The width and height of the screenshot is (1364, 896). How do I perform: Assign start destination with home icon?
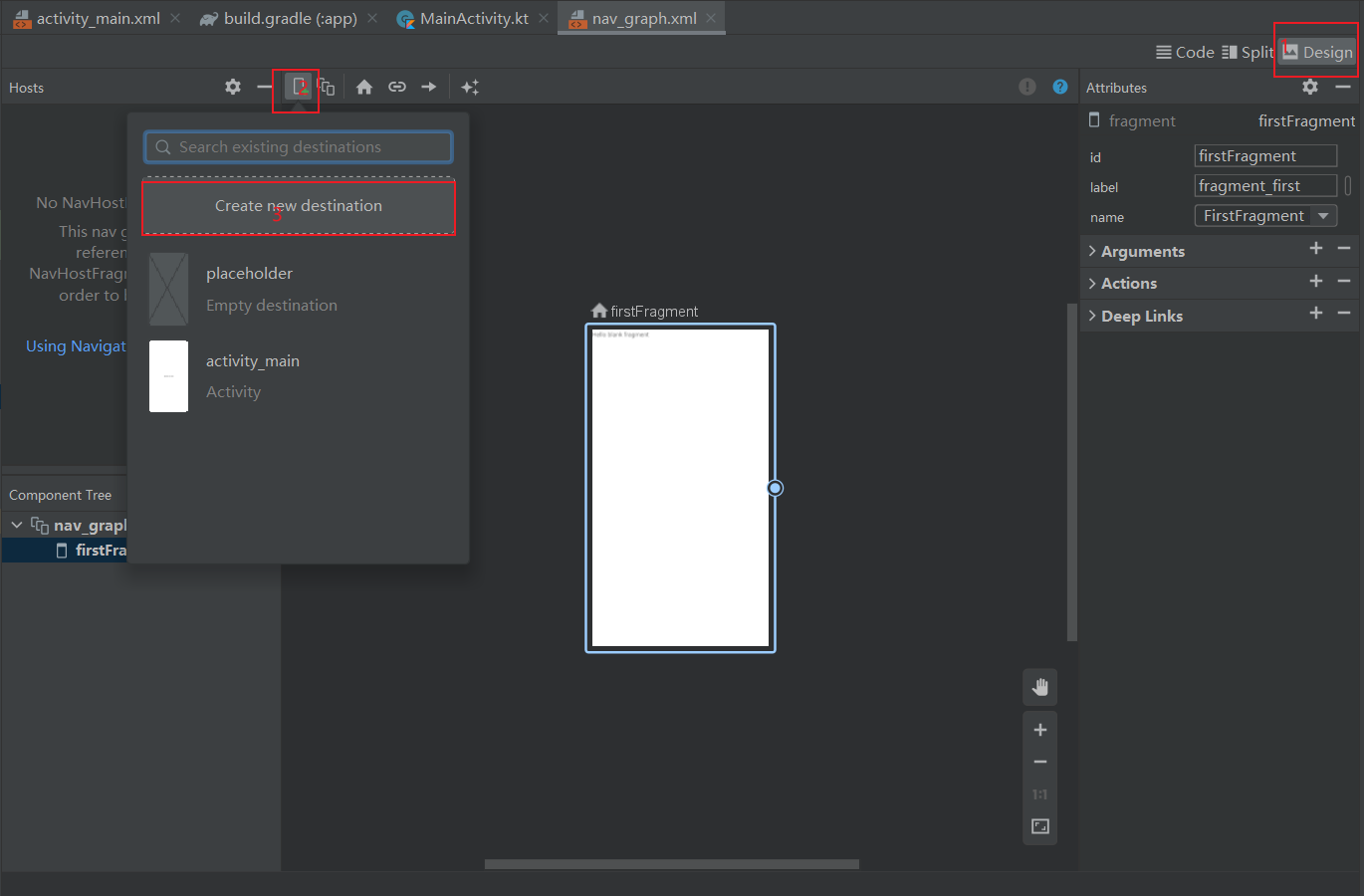[x=364, y=87]
